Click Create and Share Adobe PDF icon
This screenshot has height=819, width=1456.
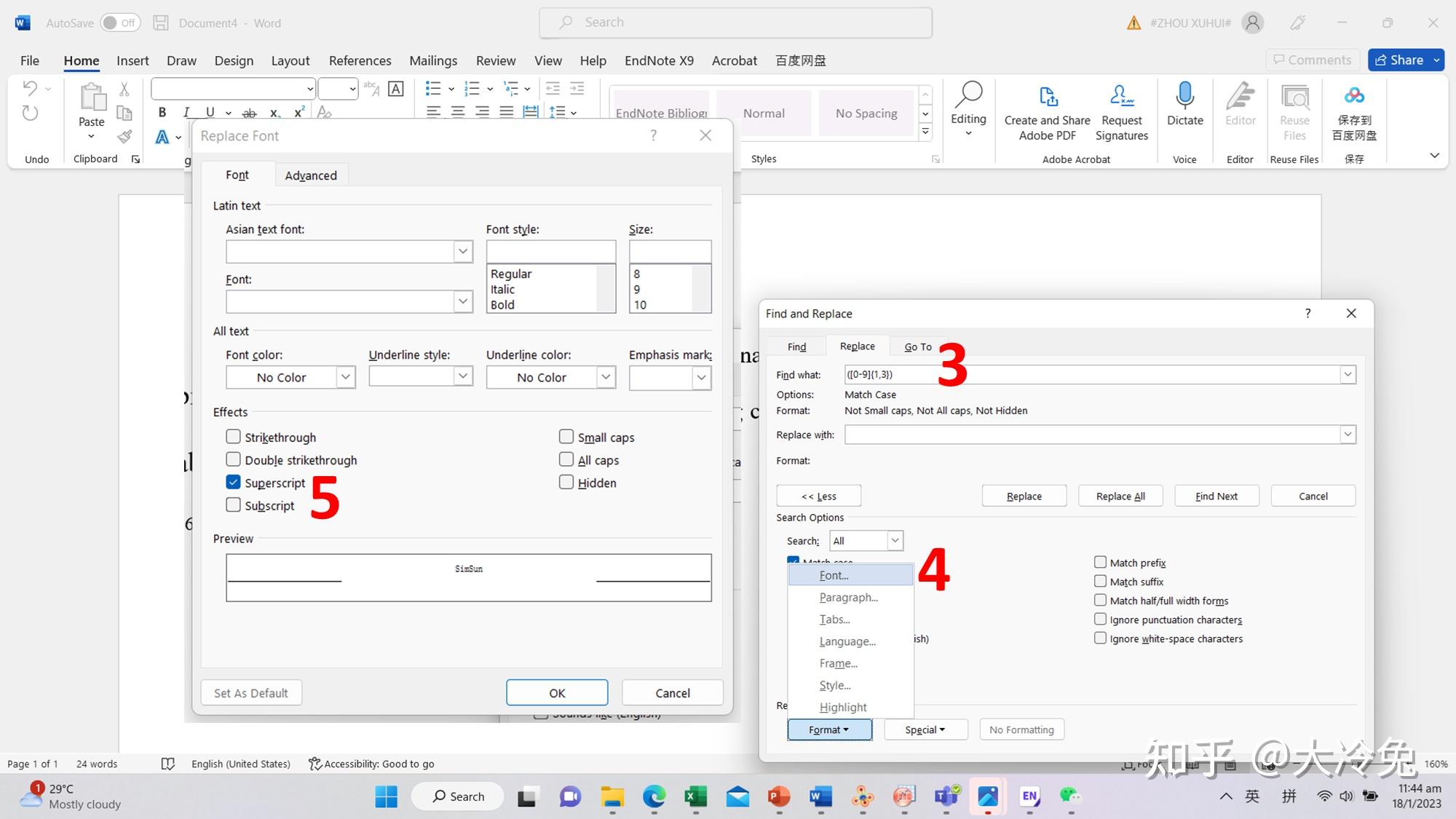point(1047,97)
